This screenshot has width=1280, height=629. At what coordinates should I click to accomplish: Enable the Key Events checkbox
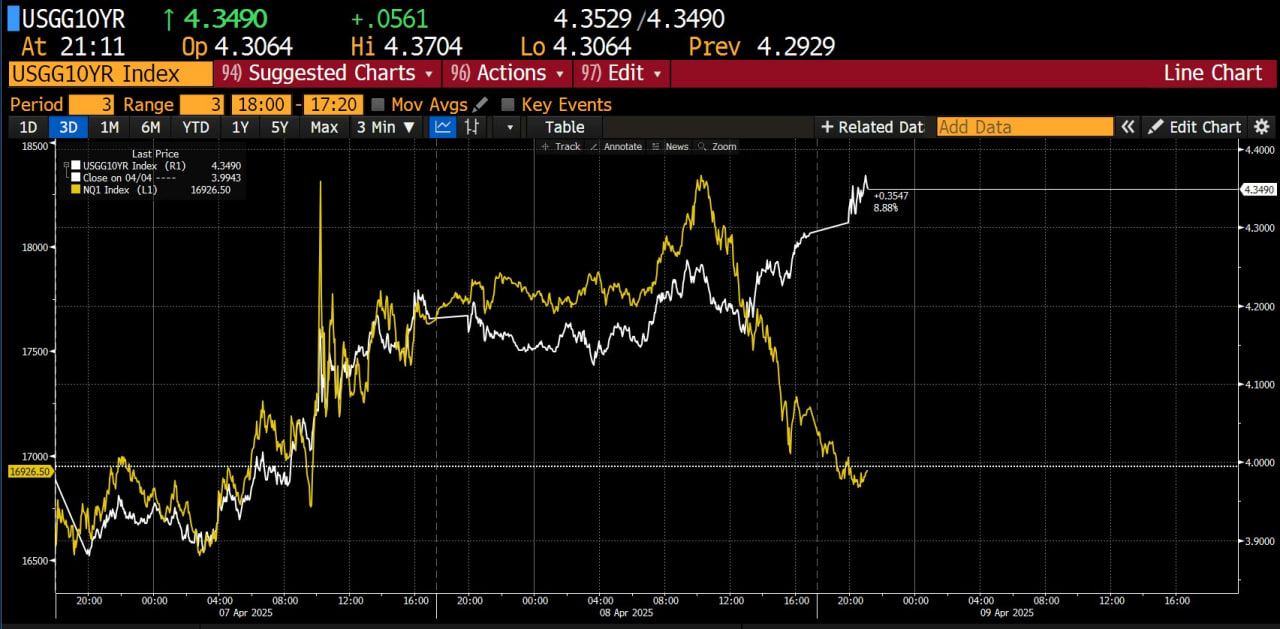pyautogui.click(x=508, y=105)
